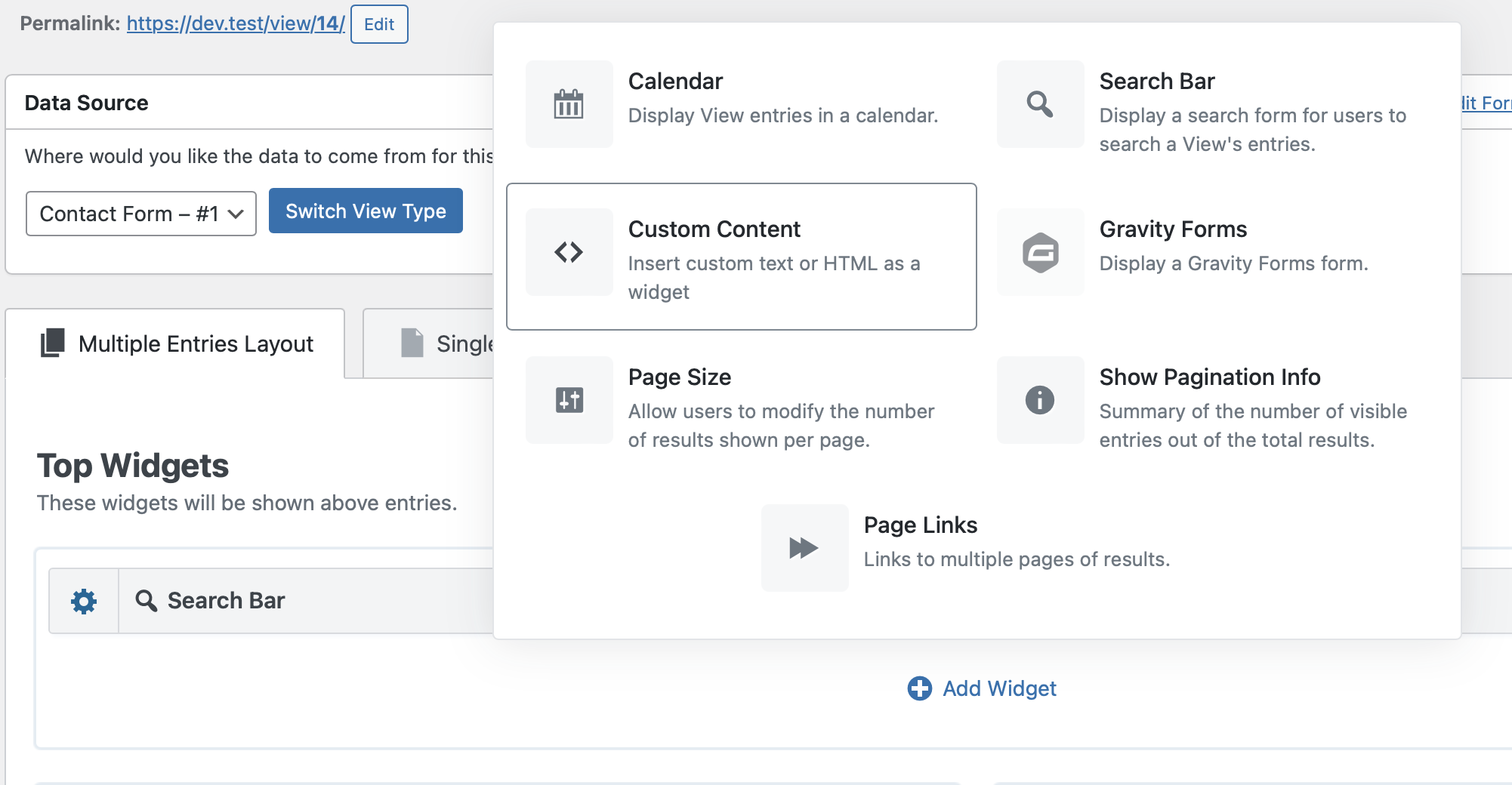Screen dimensions: 1512x785
Task: Click the Edit permalink button
Action: tap(379, 24)
